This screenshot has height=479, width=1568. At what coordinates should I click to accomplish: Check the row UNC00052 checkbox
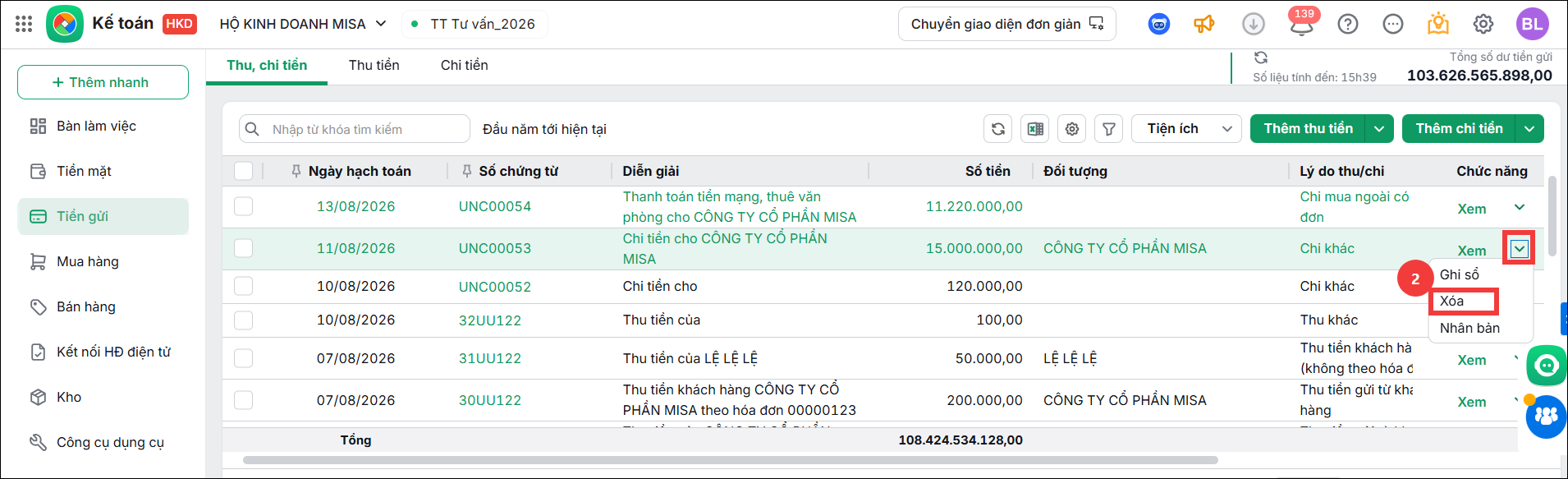tap(243, 286)
